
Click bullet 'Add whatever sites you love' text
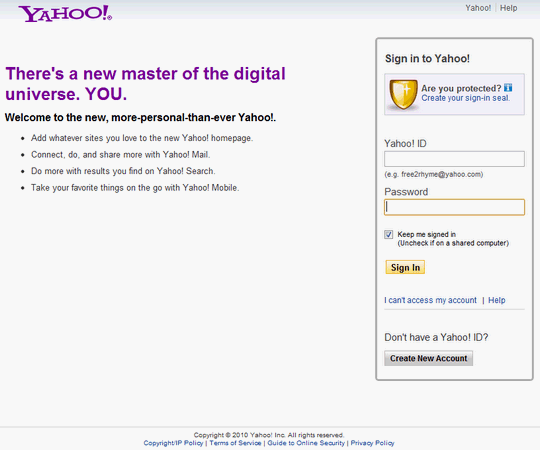tap(142, 138)
